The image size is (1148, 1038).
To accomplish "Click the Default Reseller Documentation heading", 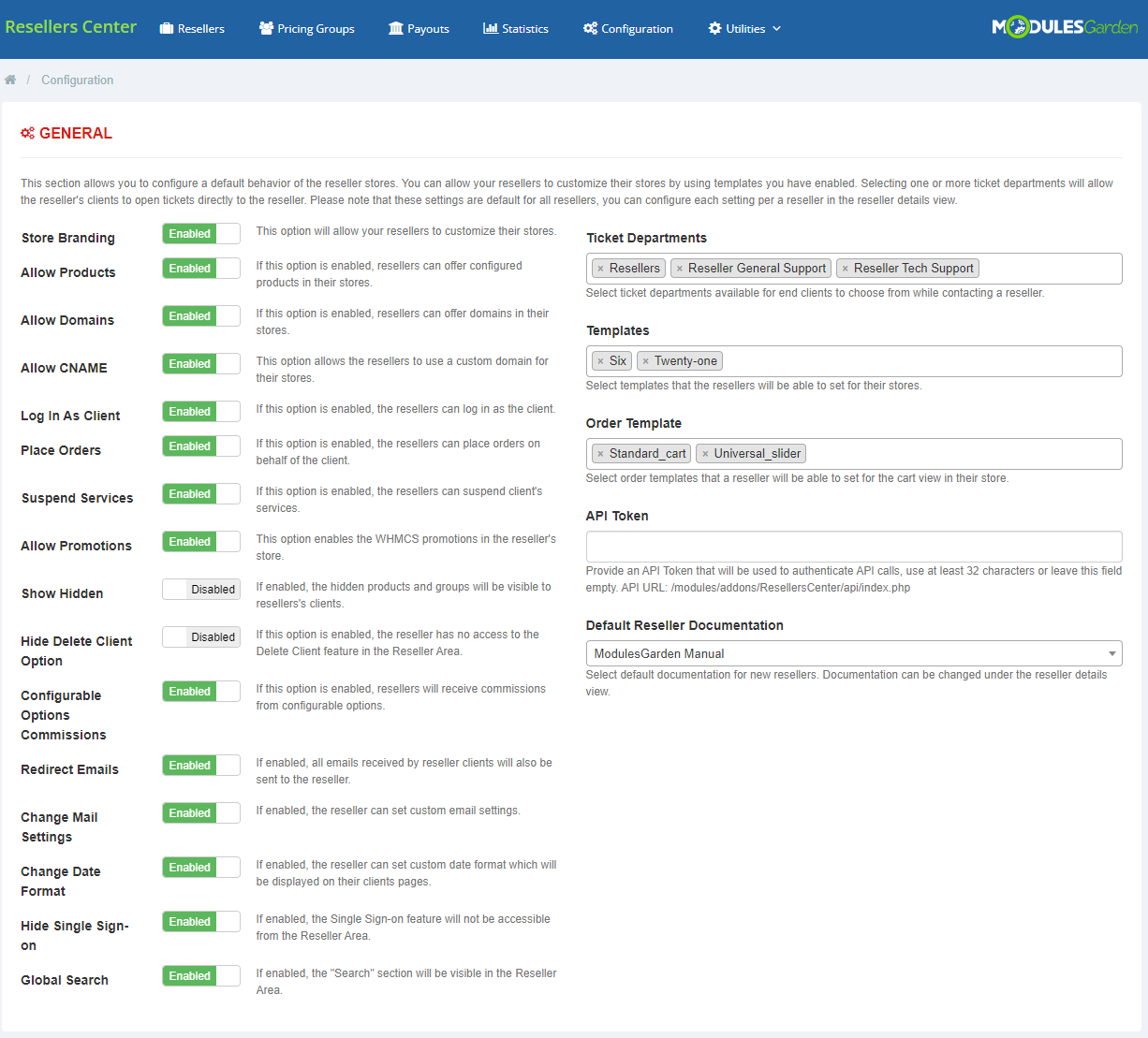I will pyautogui.click(x=684, y=625).
